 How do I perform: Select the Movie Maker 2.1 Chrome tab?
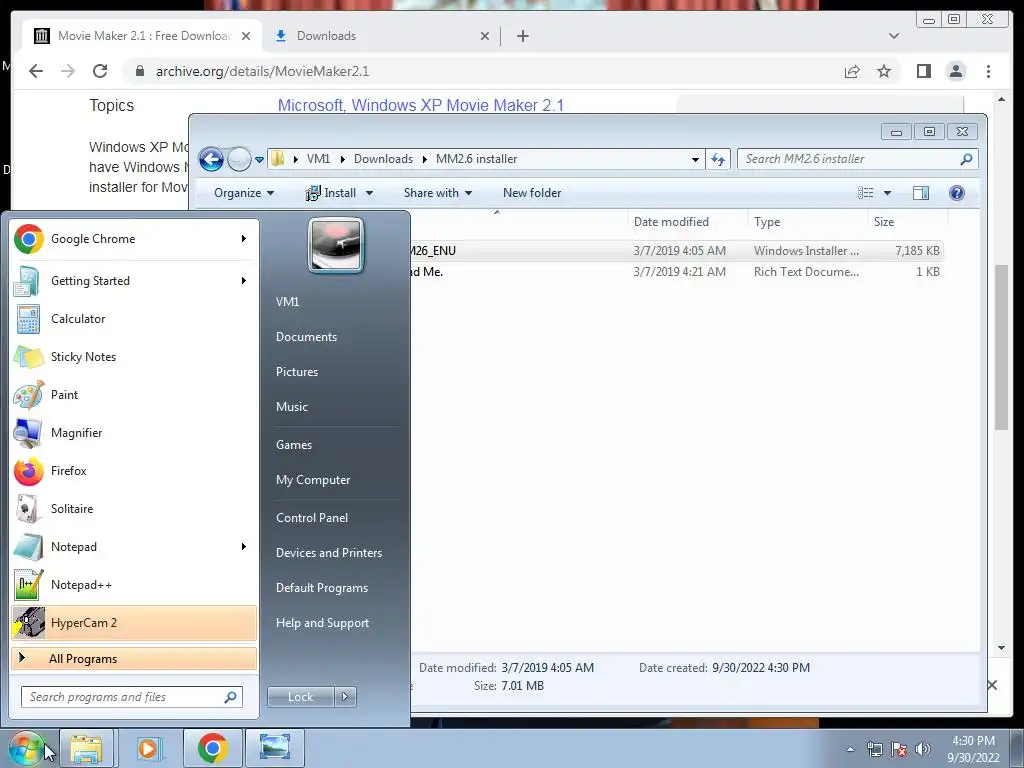pyautogui.click(x=142, y=36)
